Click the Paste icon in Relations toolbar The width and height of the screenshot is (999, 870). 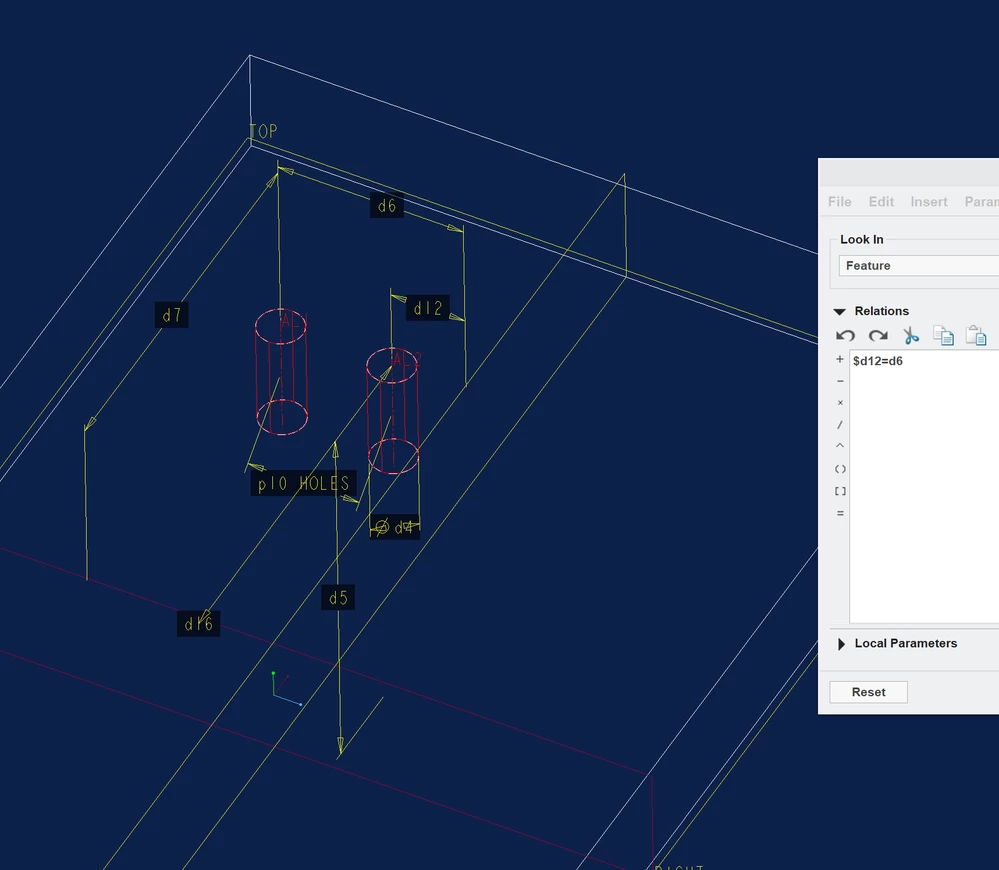[976, 336]
